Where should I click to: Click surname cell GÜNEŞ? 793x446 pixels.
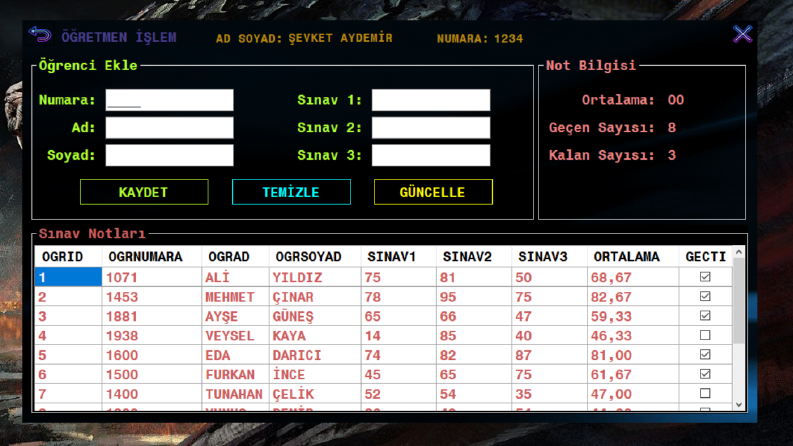tap(315, 316)
